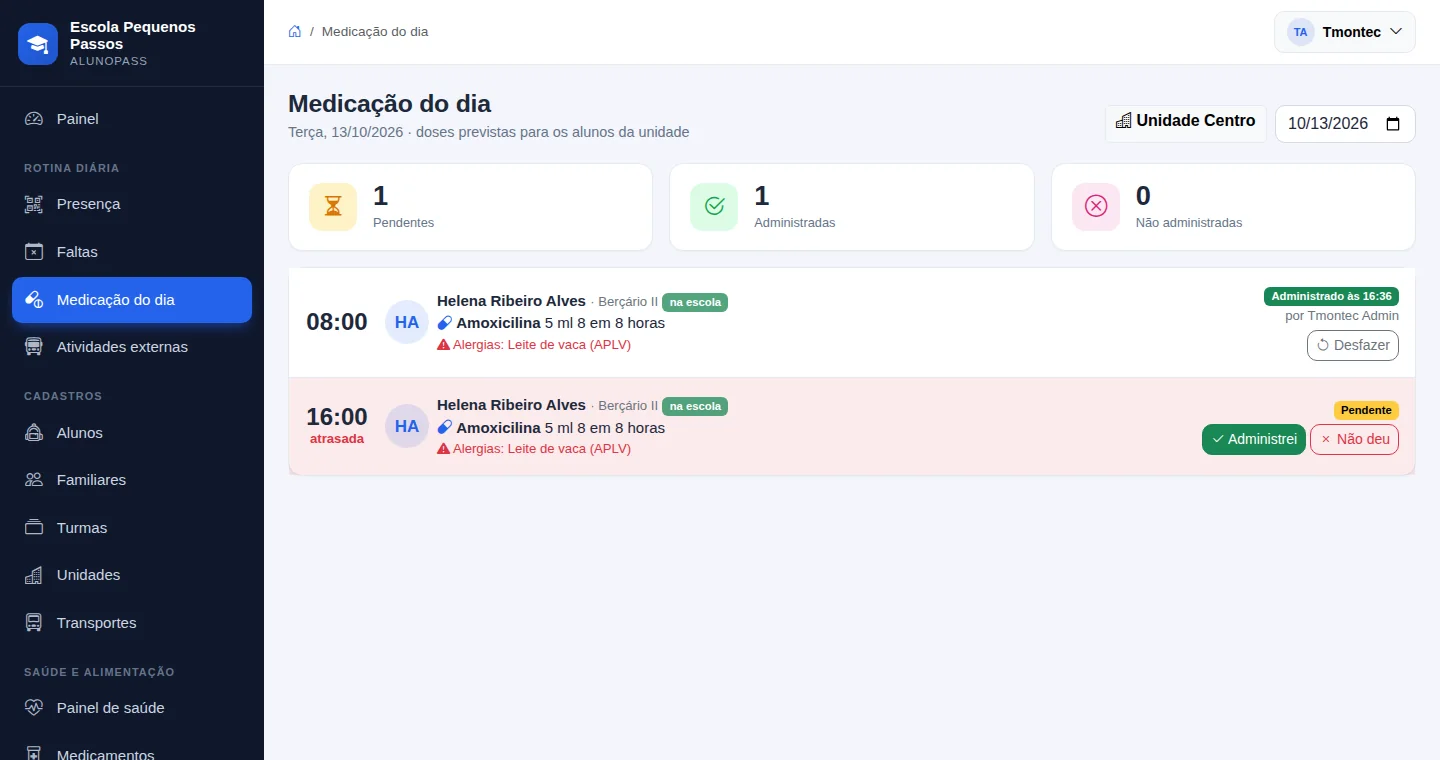The width and height of the screenshot is (1440, 760).
Task: Click the TA user avatar
Action: coord(1300,32)
